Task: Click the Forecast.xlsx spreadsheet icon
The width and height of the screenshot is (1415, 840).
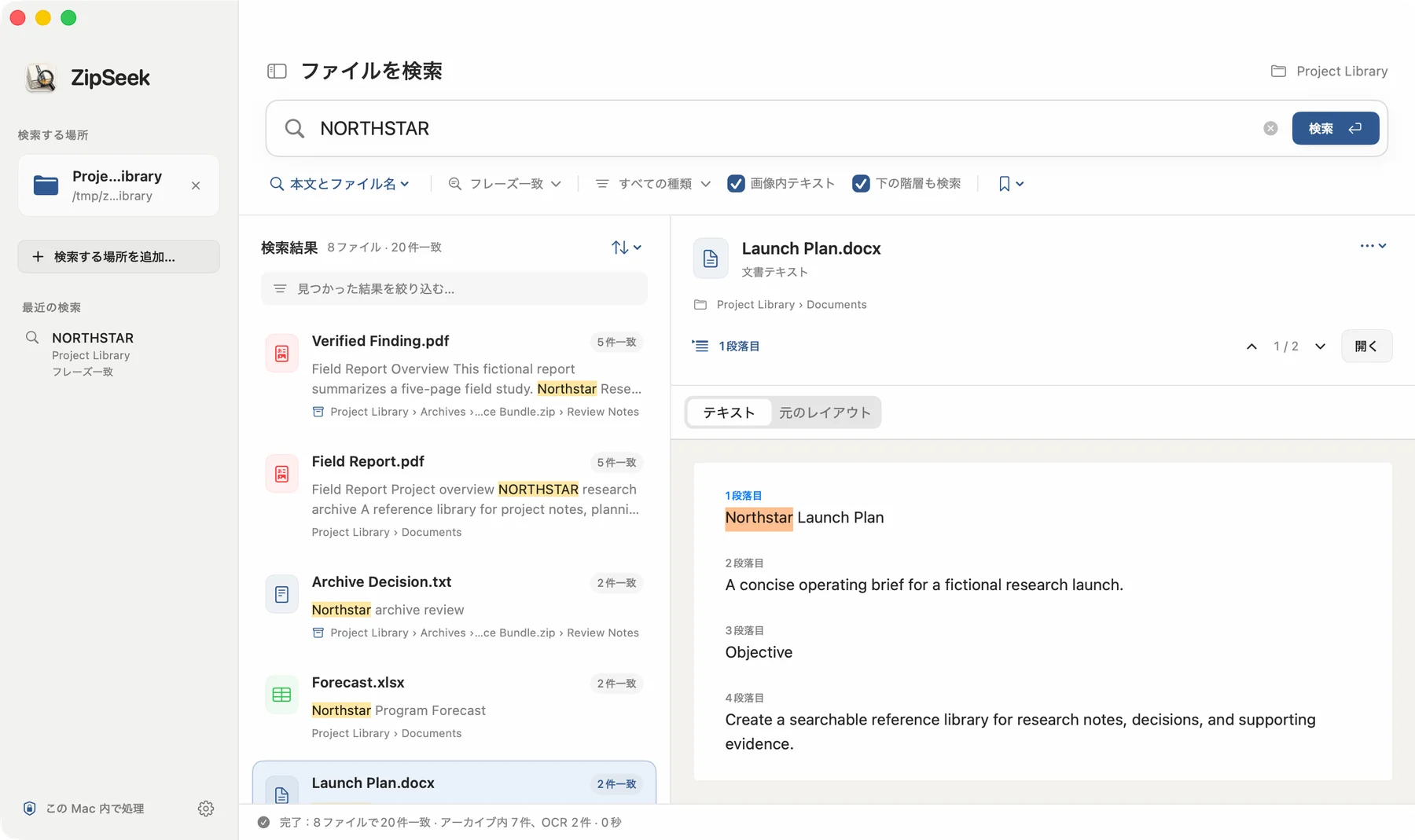Action: [x=281, y=695]
